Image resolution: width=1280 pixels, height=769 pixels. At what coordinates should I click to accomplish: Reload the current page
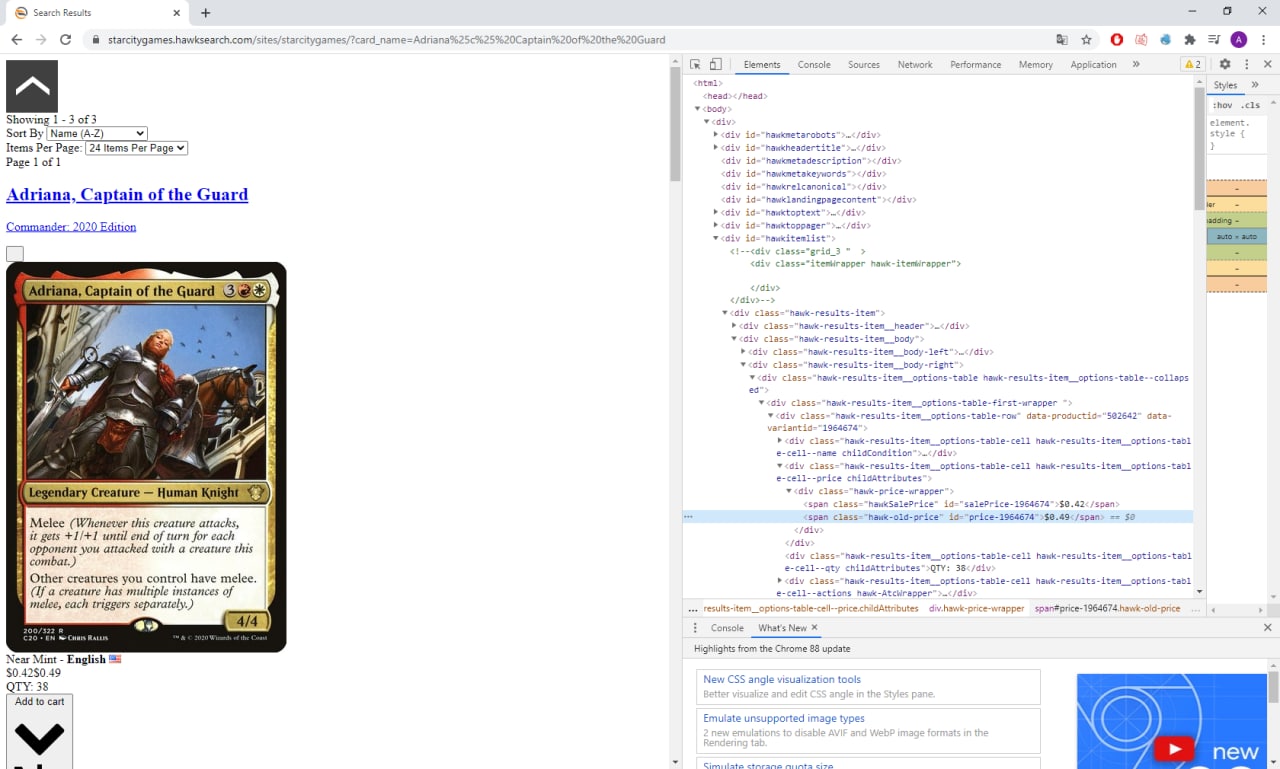66,40
